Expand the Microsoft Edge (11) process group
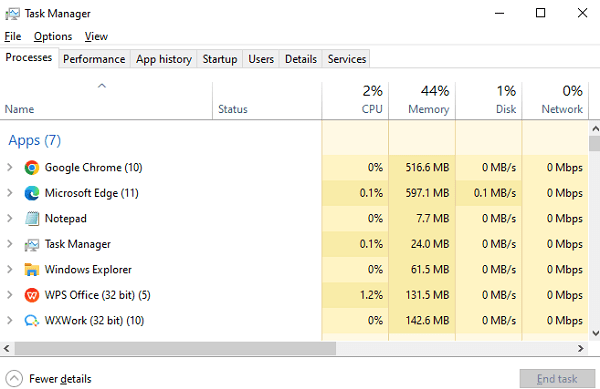The width and height of the screenshot is (600, 389). click(10, 193)
